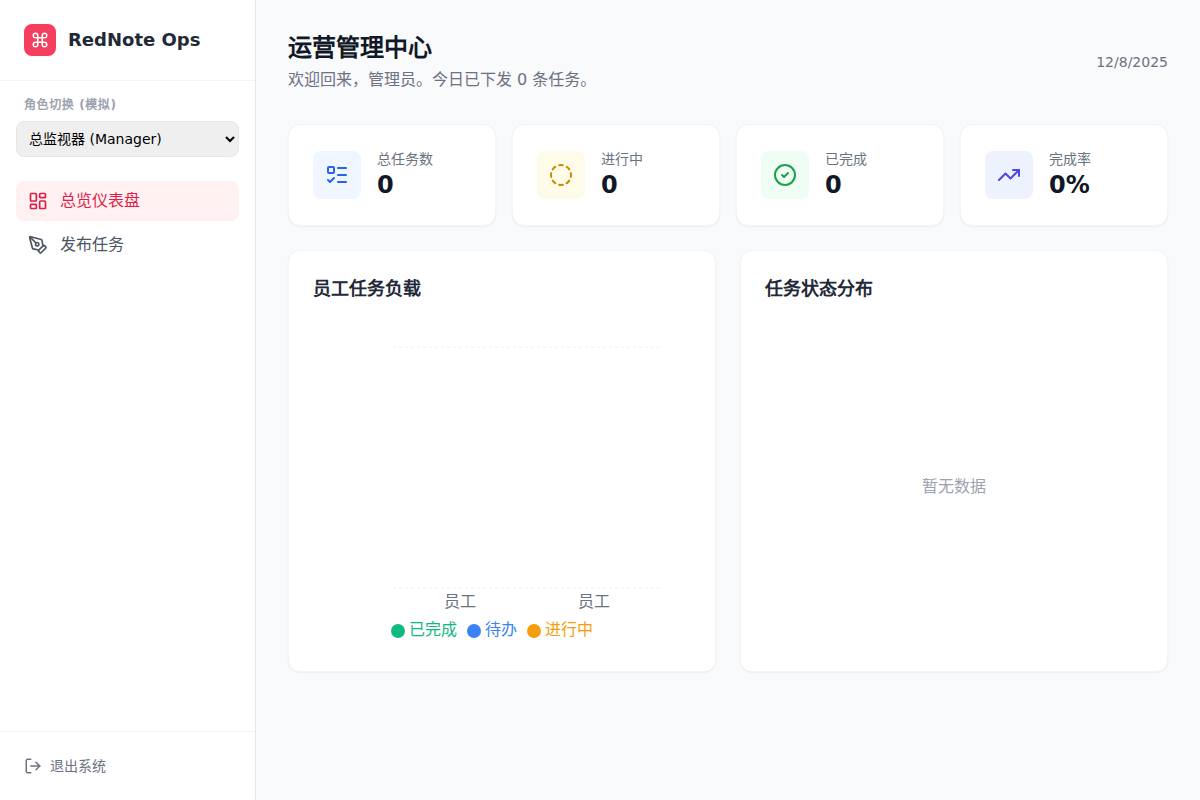Click the pen icon beside 发布任务
Viewport: 1200px width, 800px height.
[38, 245]
